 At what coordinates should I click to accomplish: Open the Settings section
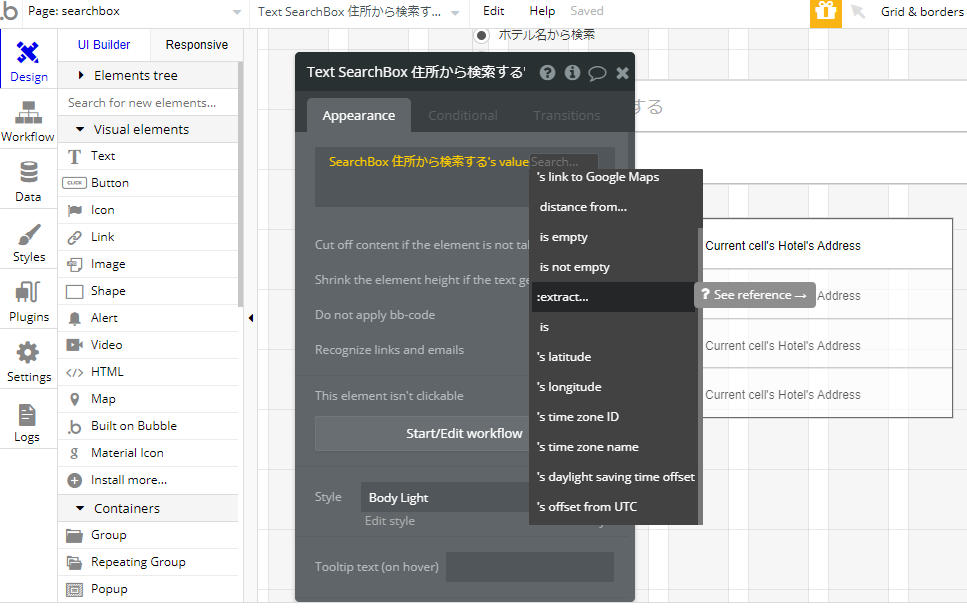pos(28,360)
